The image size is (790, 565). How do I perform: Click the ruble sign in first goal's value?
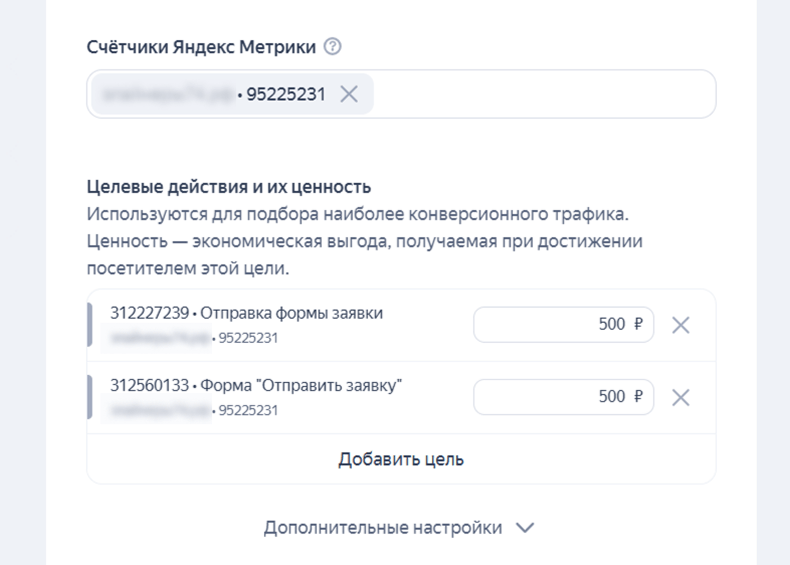639,325
